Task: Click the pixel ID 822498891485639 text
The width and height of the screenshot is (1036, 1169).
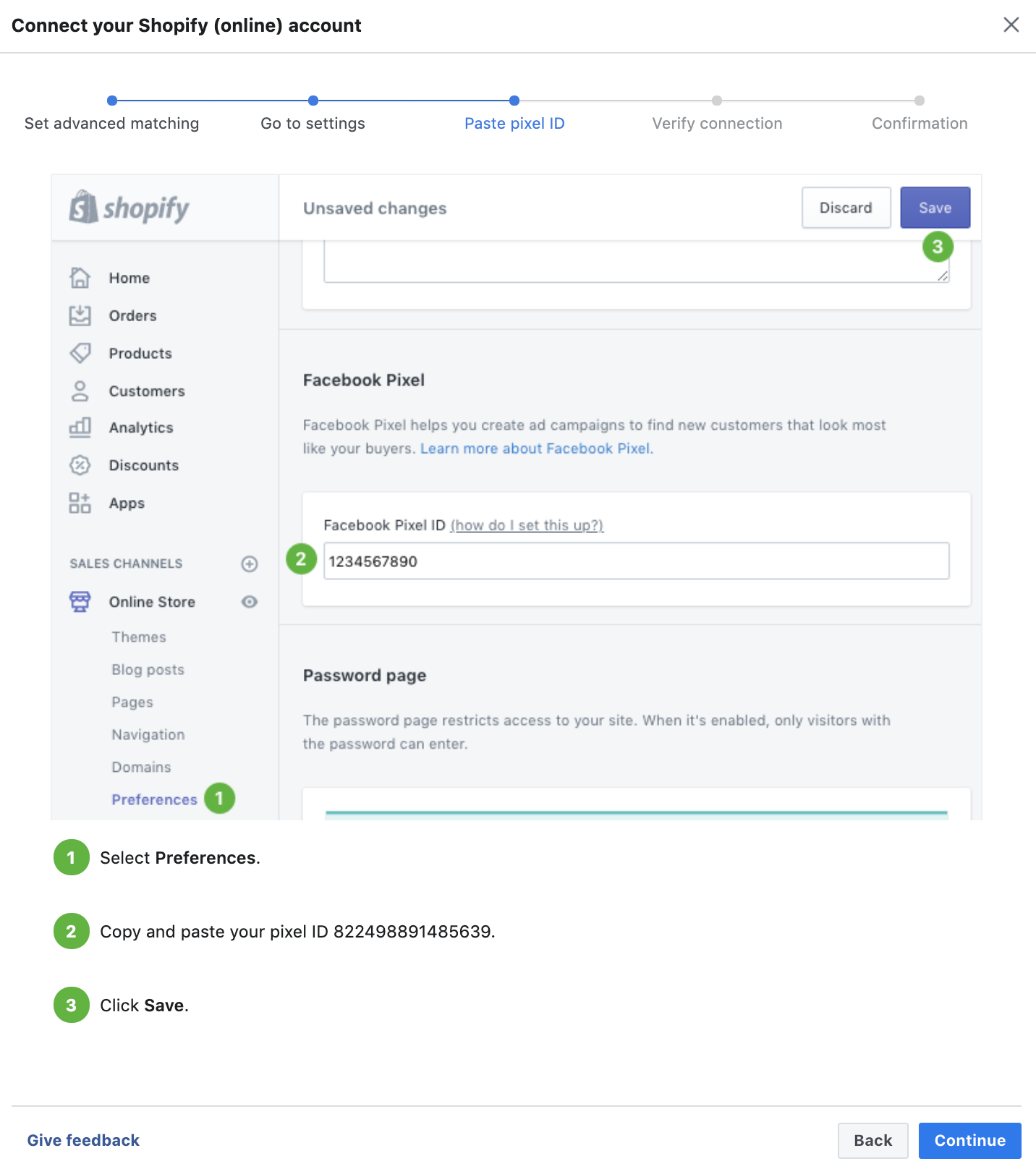Action: (412, 932)
